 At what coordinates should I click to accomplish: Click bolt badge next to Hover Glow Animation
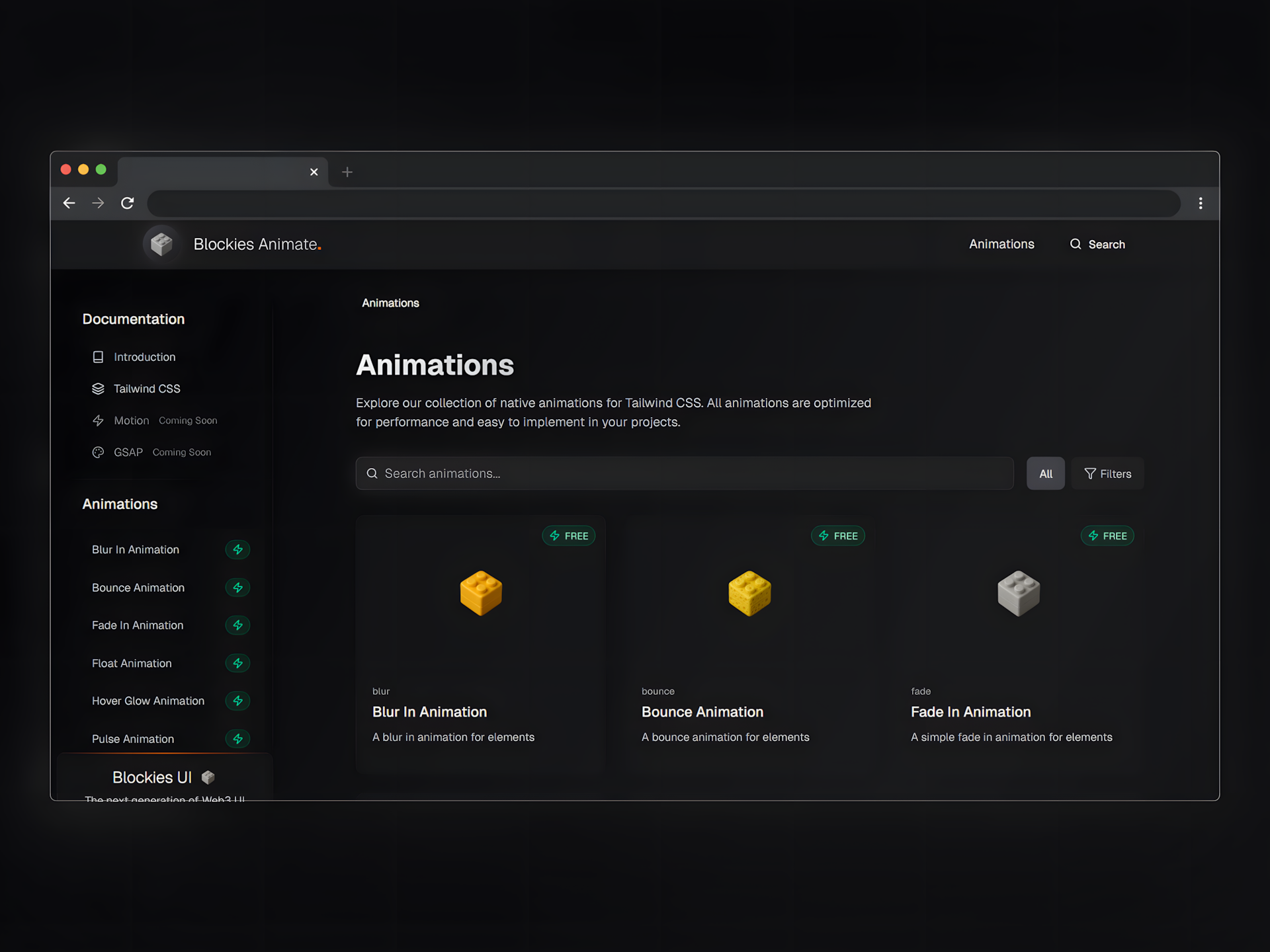pos(237,701)
